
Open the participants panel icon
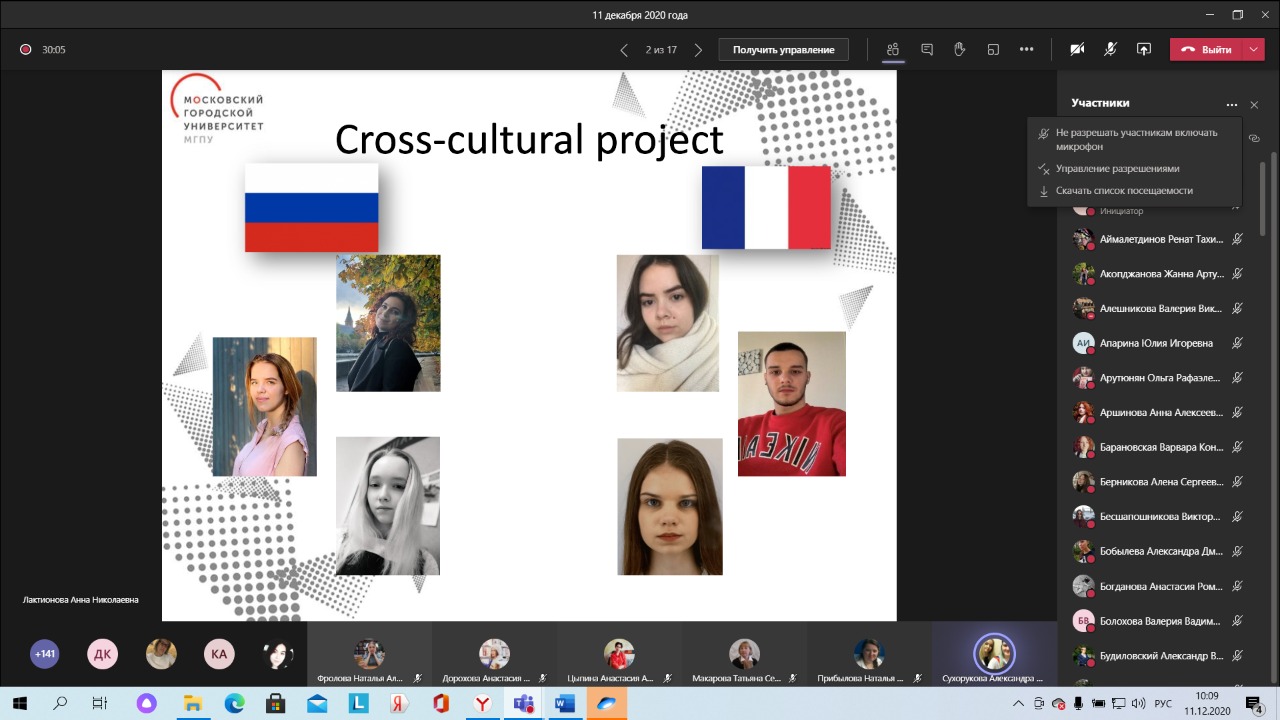click(x=893, y=49)
